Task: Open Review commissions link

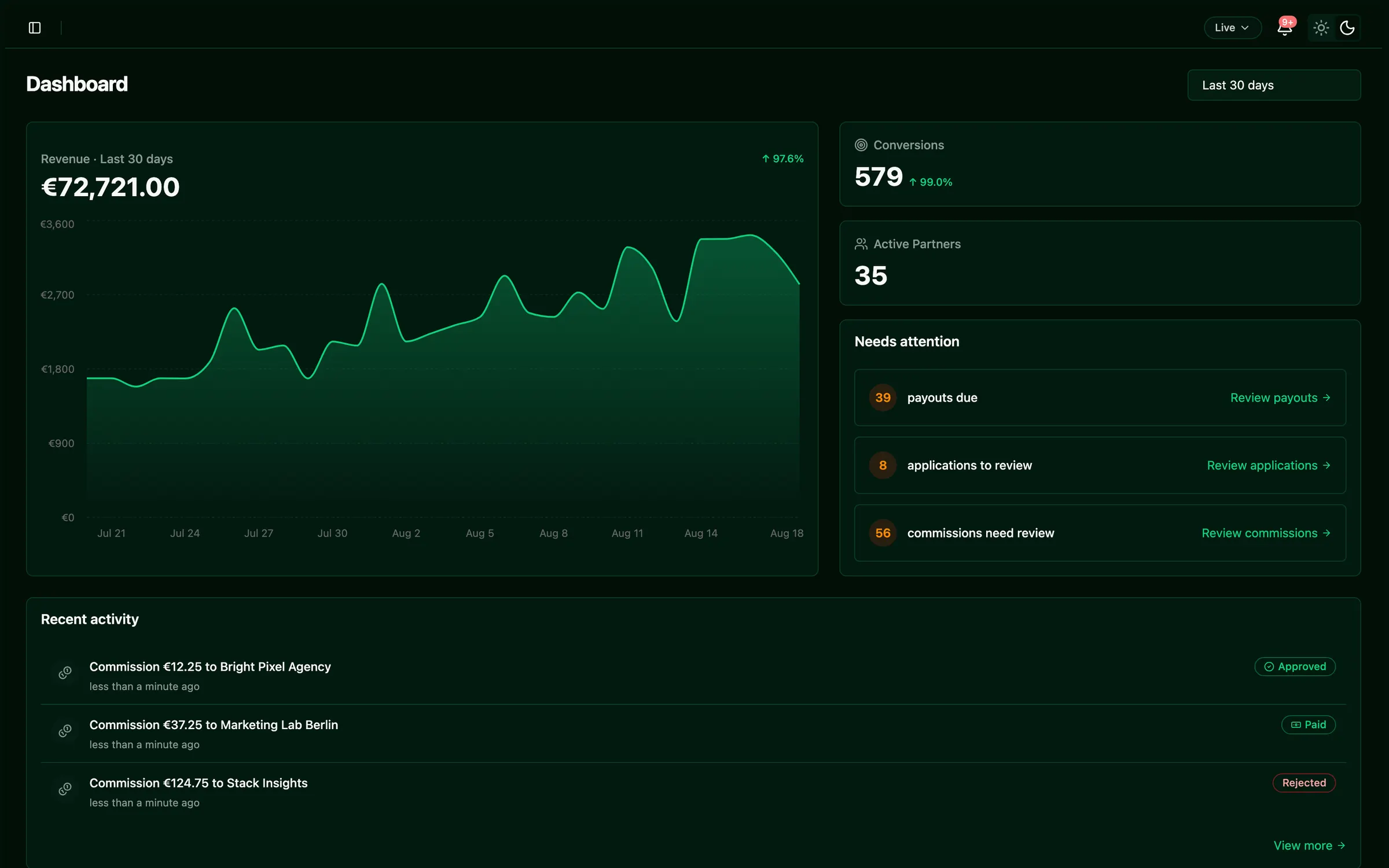Action: 1266,533
